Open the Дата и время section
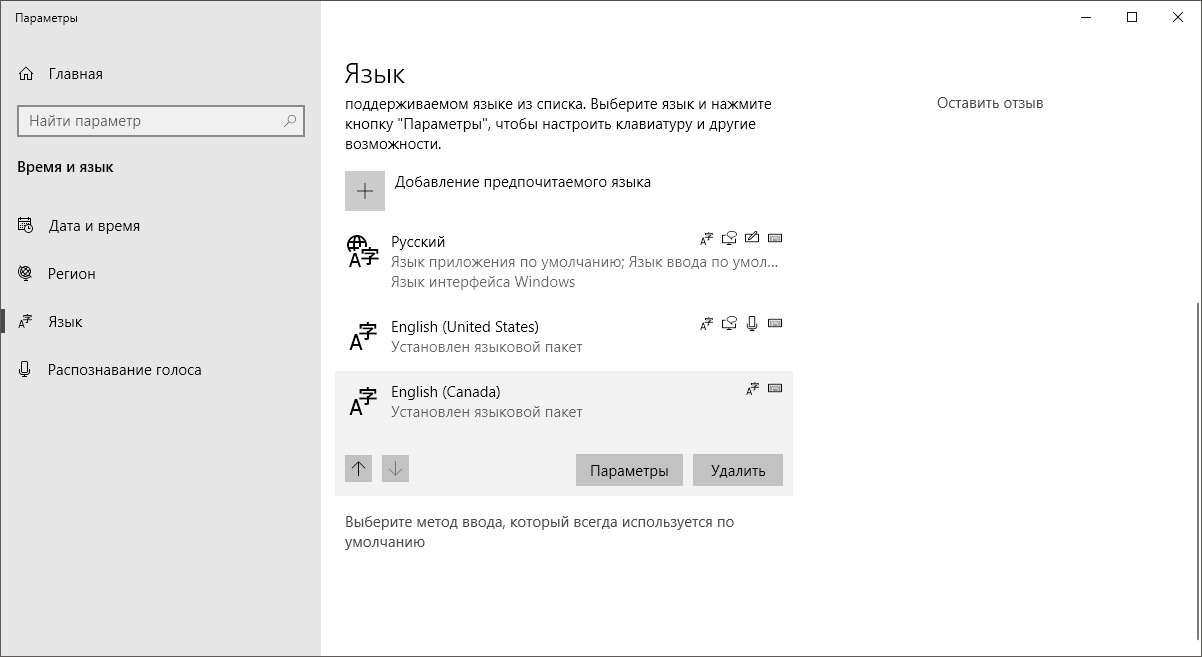Viewport: 1202px width, 657px height. (x=160, y=226)
